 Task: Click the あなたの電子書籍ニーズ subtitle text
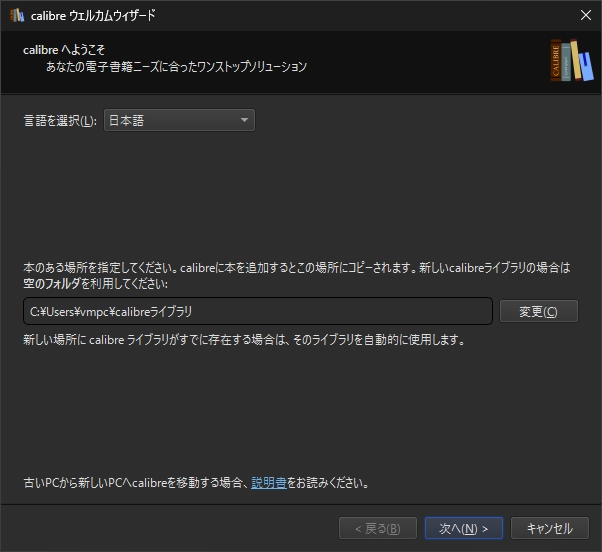click(x=176, y=66)
